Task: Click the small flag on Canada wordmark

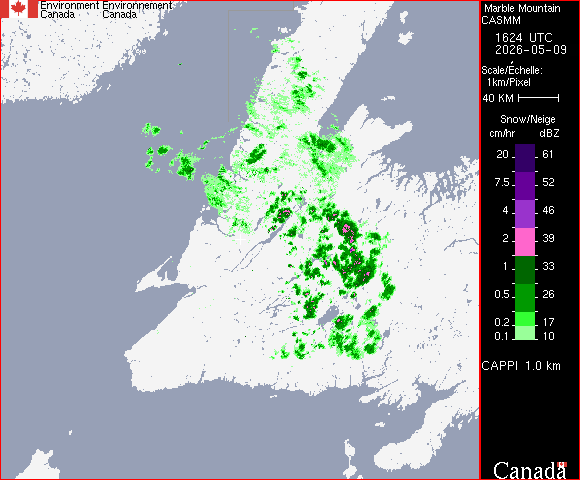Action: click(562, 464)
